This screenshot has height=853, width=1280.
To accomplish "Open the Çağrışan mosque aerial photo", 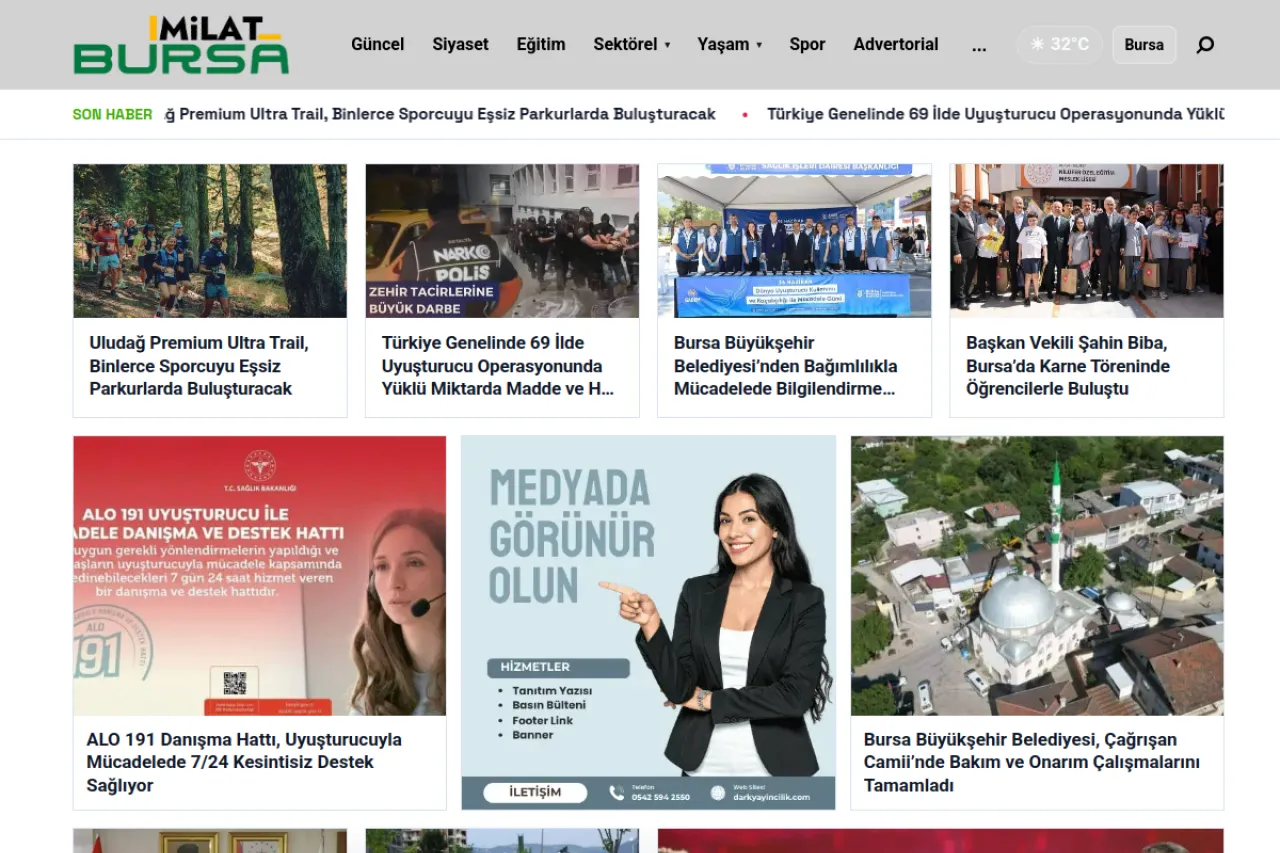I will pyautogui.click(x=1037, y=576).
